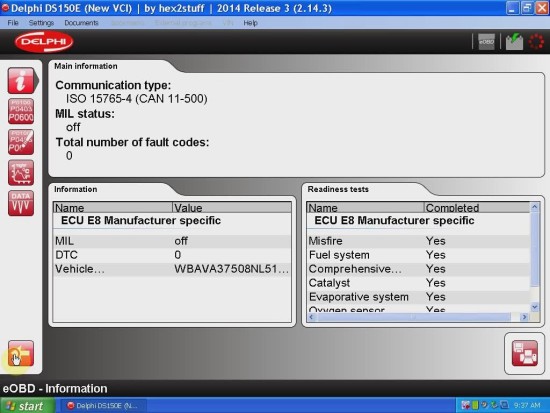Viewport: 550px width, 413px height.
Task: Click the eOBD toolbar icon
Action: pyautogui.click(x=487, y=42)
